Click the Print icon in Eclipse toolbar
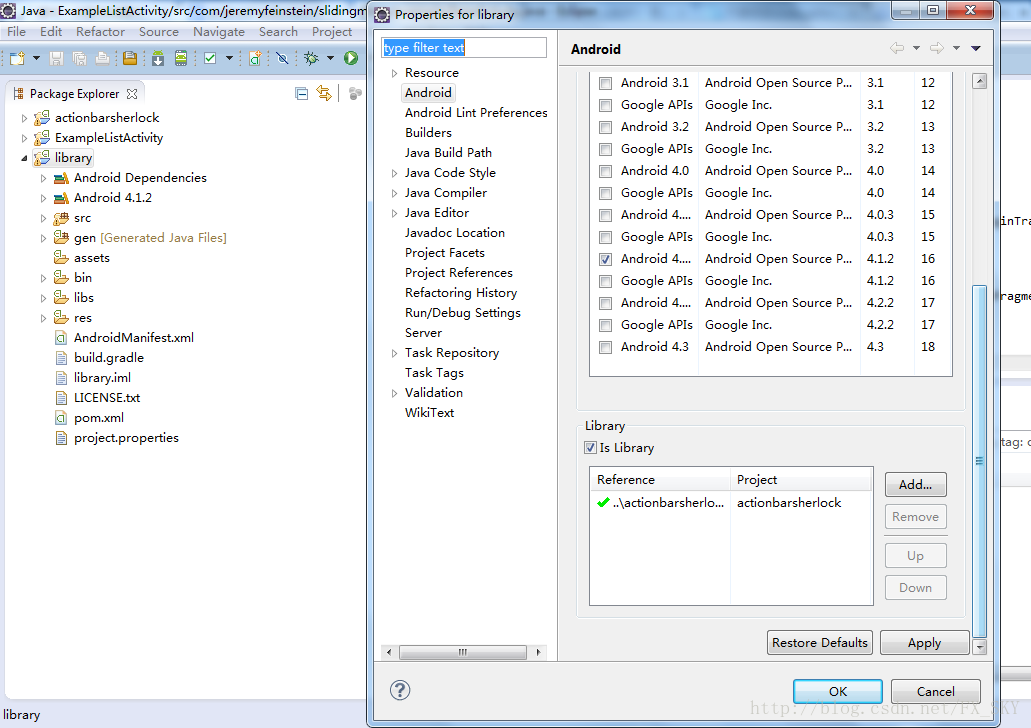This screenshot has width=1031, height=728. (x=103, y=59)
